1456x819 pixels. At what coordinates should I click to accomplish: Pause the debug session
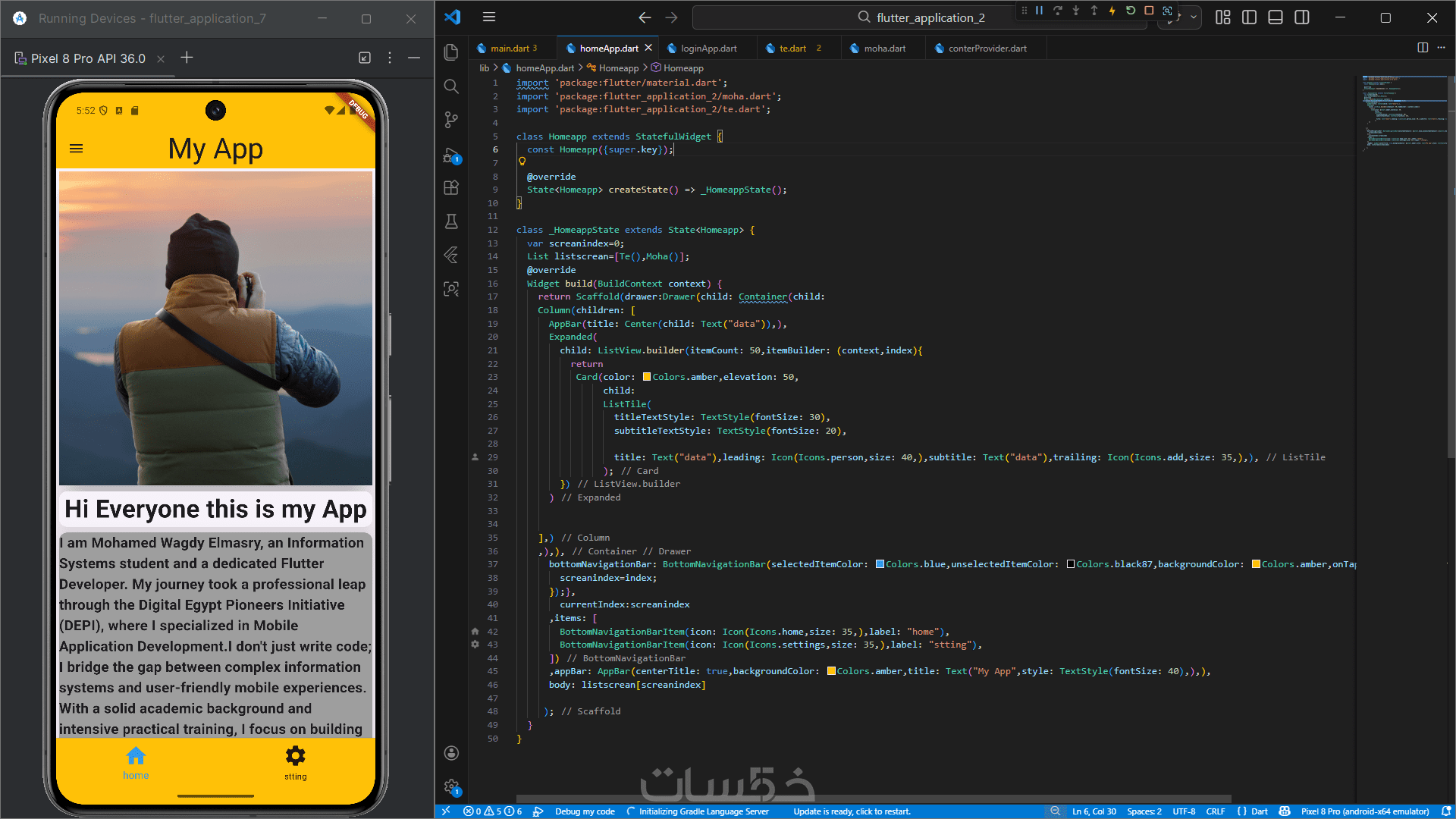coord(1039,11)
